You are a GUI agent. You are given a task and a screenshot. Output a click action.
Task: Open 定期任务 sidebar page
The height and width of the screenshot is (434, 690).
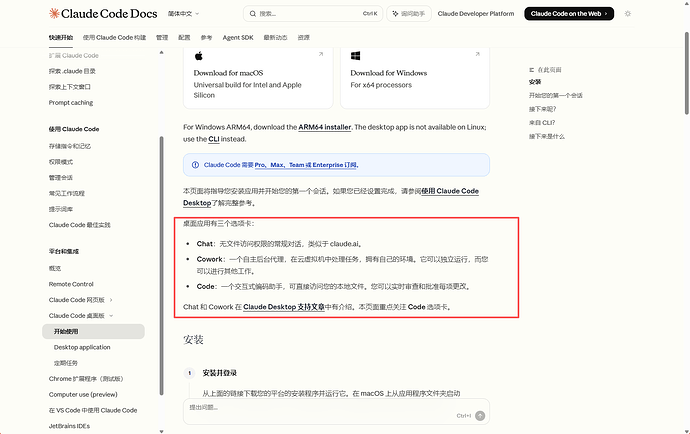(x=66, y=363)
